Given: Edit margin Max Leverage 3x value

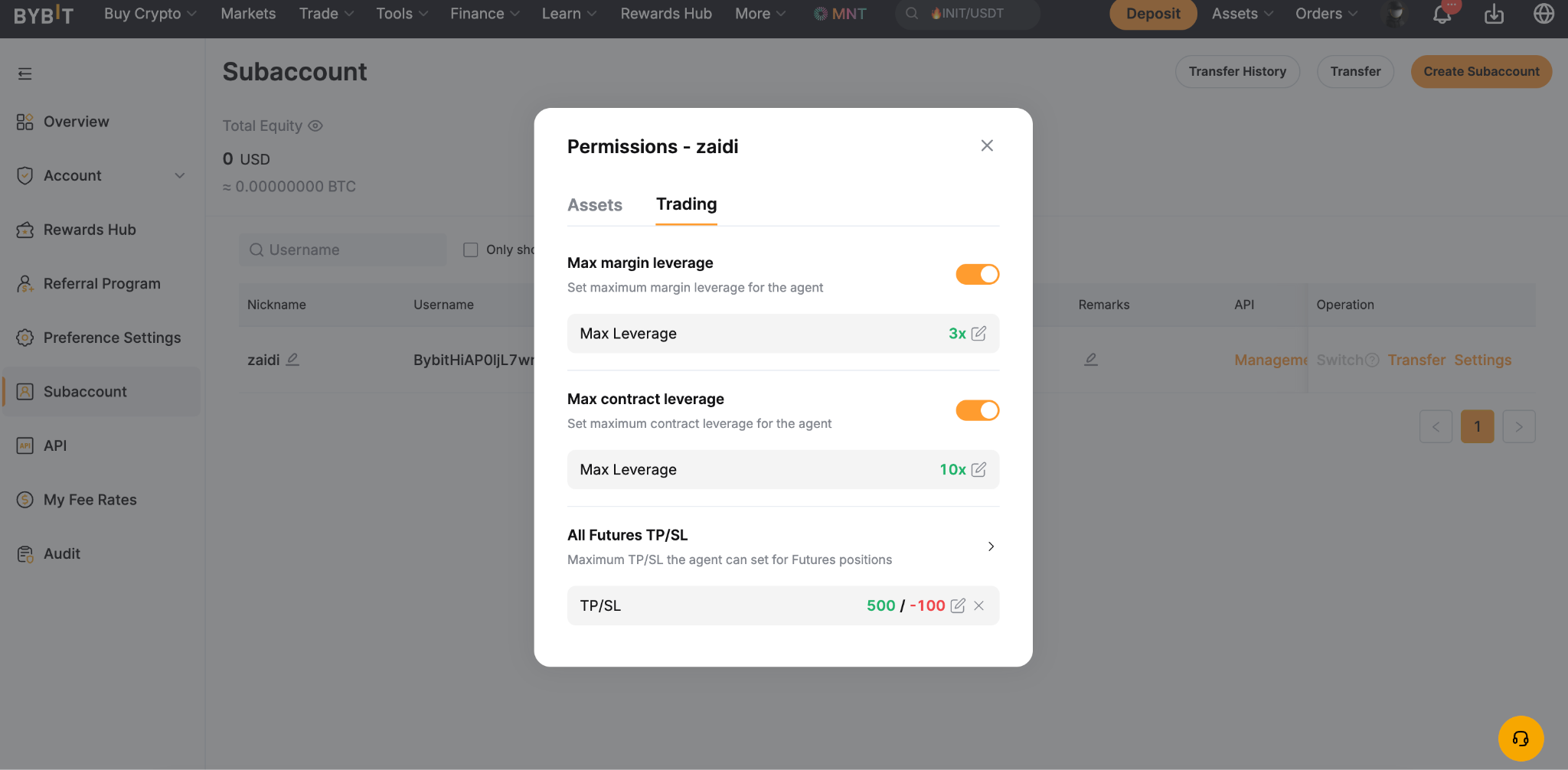Looking at the screenshot, I should pyautogui.click(x=978, y=334).
